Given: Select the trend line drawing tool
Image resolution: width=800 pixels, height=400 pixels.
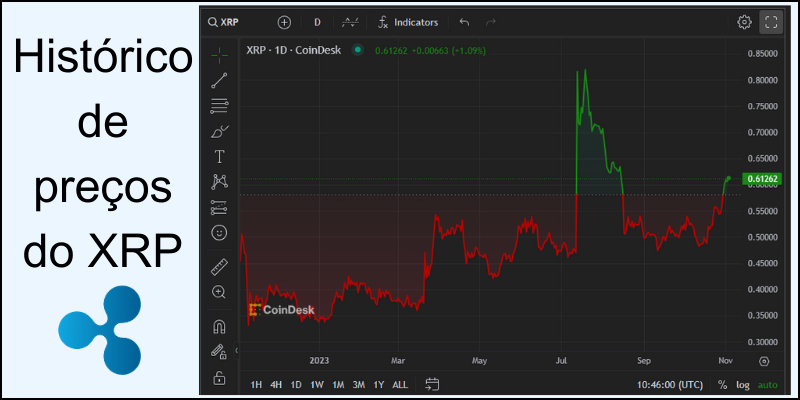Looking at the screenshot, I should pos(219,81).
